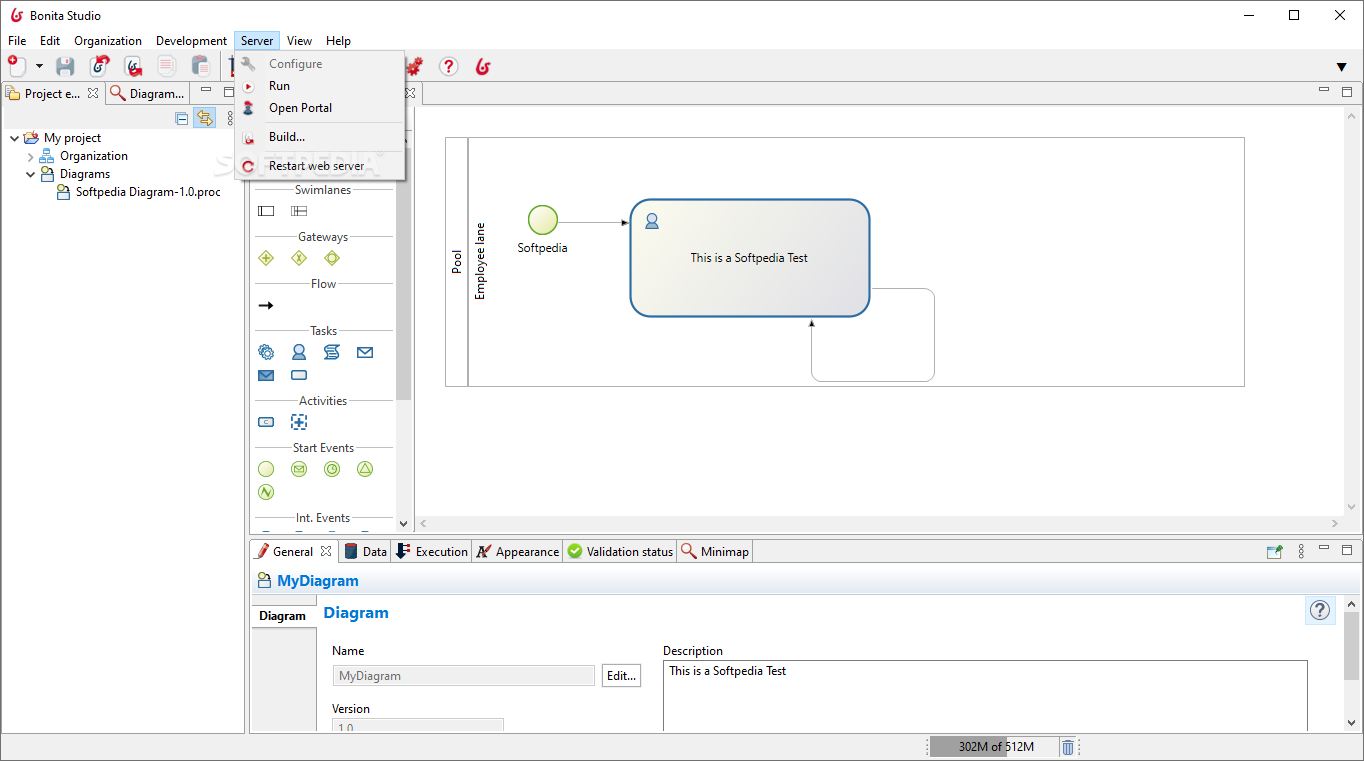
Task: Click the Edit... button beside Name
Action: (621, 676)
